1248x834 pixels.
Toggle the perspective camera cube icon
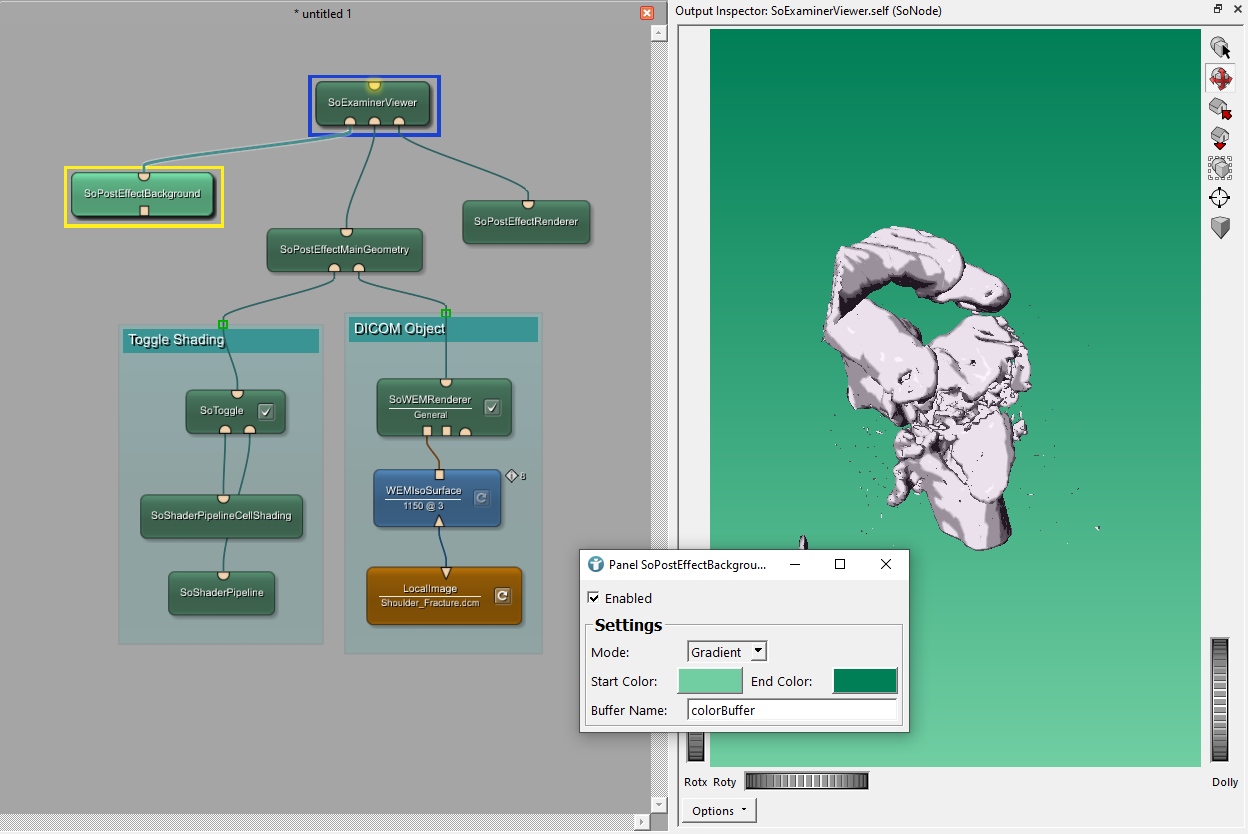coord(1220,227)
